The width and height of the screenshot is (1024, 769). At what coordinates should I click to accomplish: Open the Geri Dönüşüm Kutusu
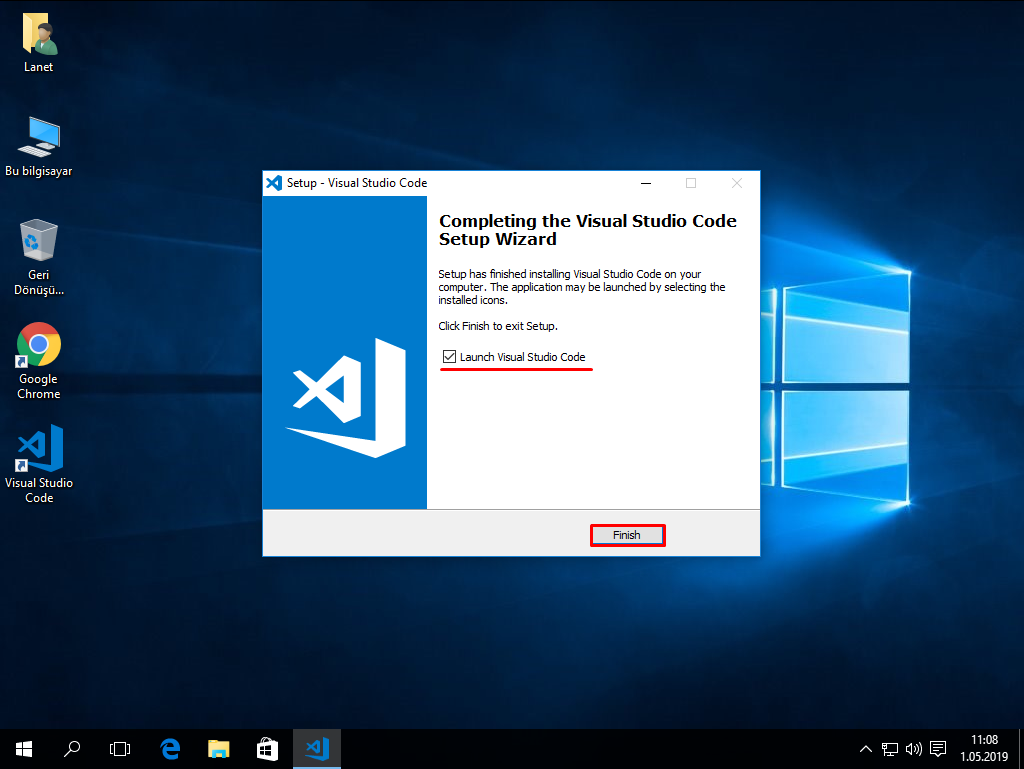39,240
